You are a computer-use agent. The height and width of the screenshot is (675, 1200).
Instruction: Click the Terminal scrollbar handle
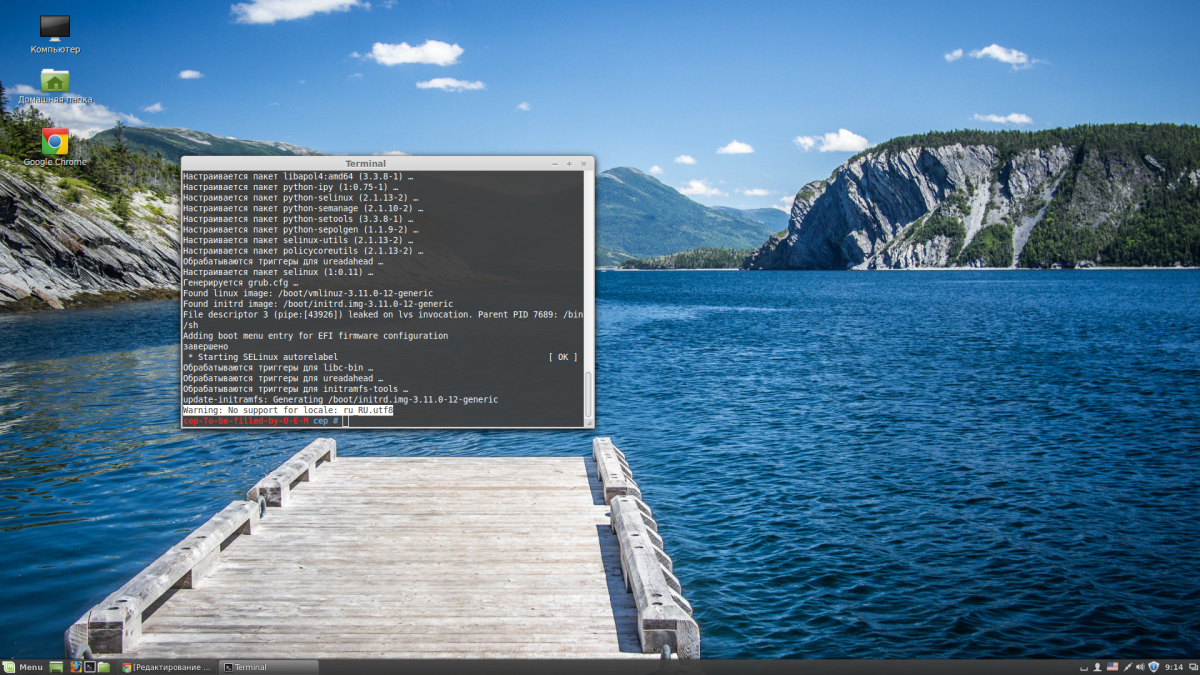(x=588, y=395)
